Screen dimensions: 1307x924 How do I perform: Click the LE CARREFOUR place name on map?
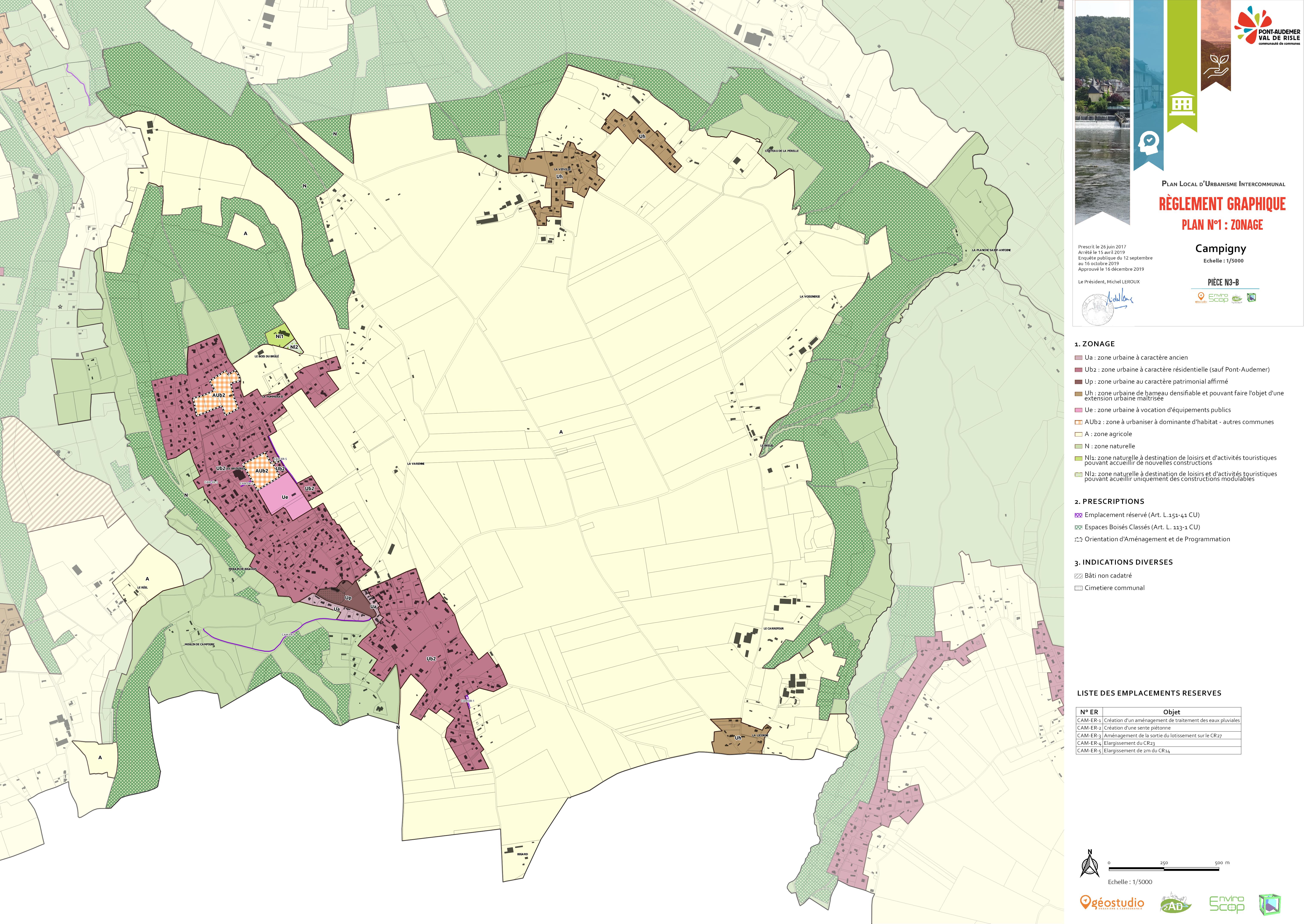click(x=774, y=629)
